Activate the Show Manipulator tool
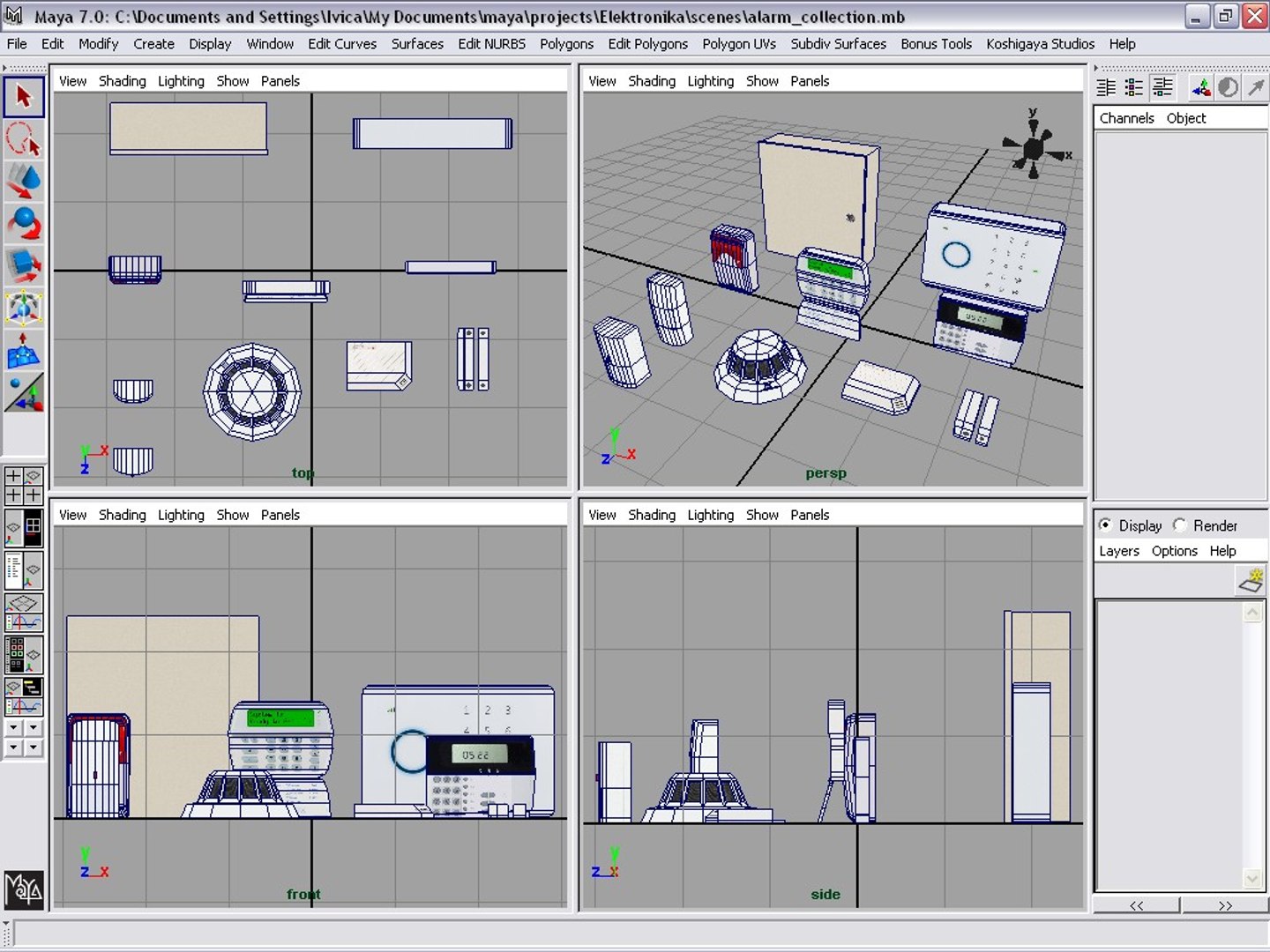 tap(24, 393)
